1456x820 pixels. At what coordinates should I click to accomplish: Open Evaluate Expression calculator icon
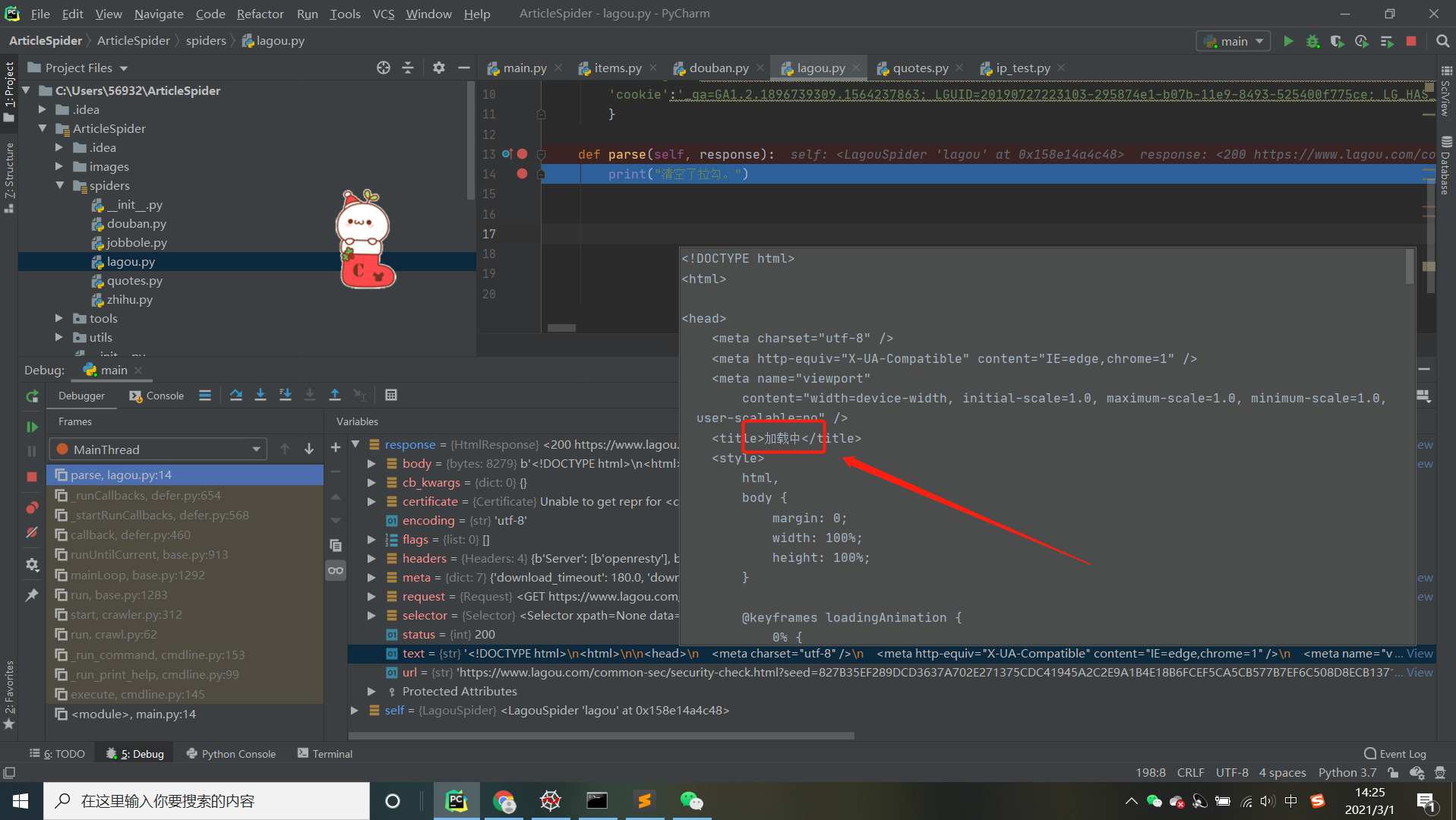(391, 395)
